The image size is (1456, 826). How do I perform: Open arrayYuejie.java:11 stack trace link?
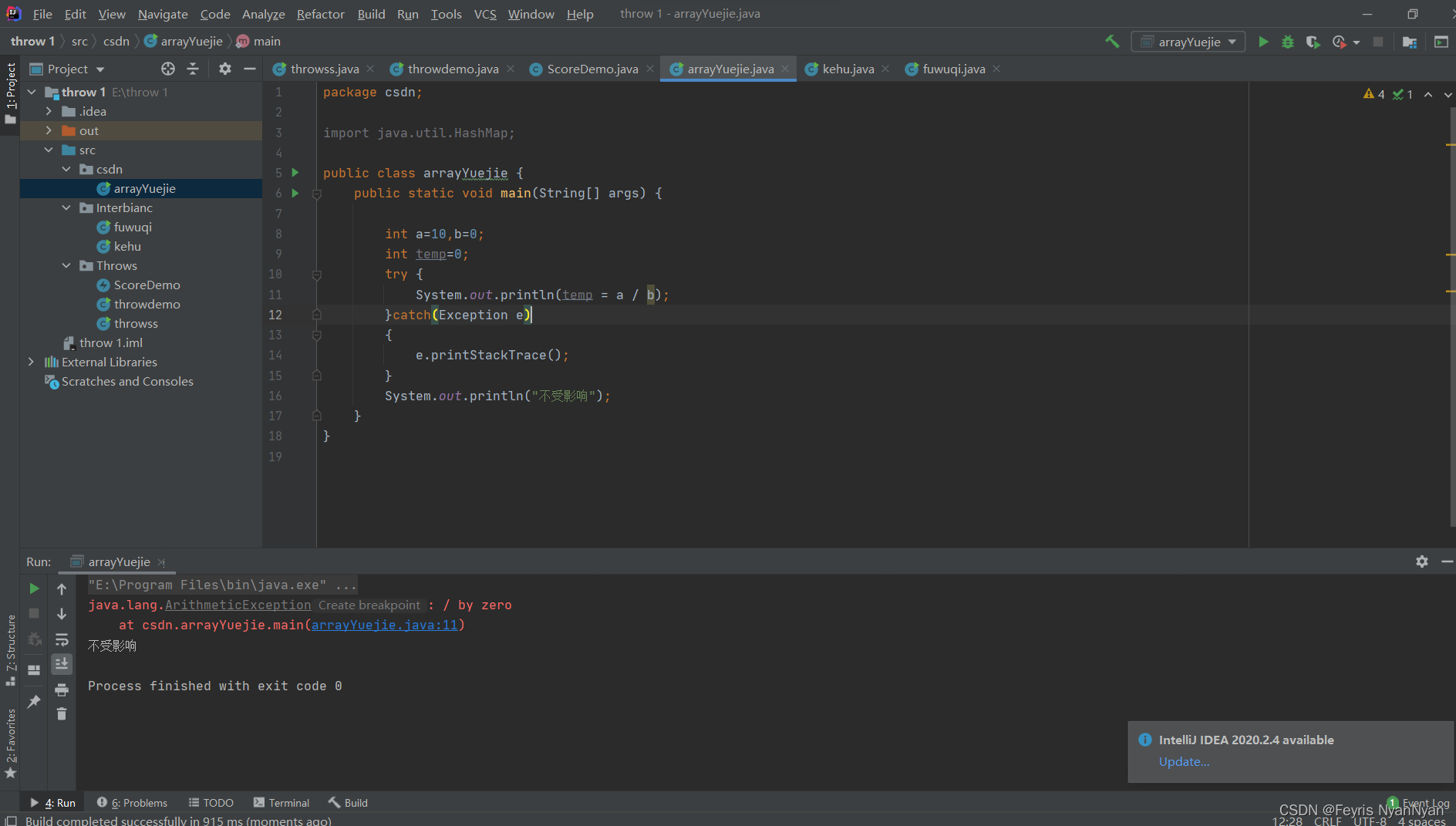(x=385, y=625)
